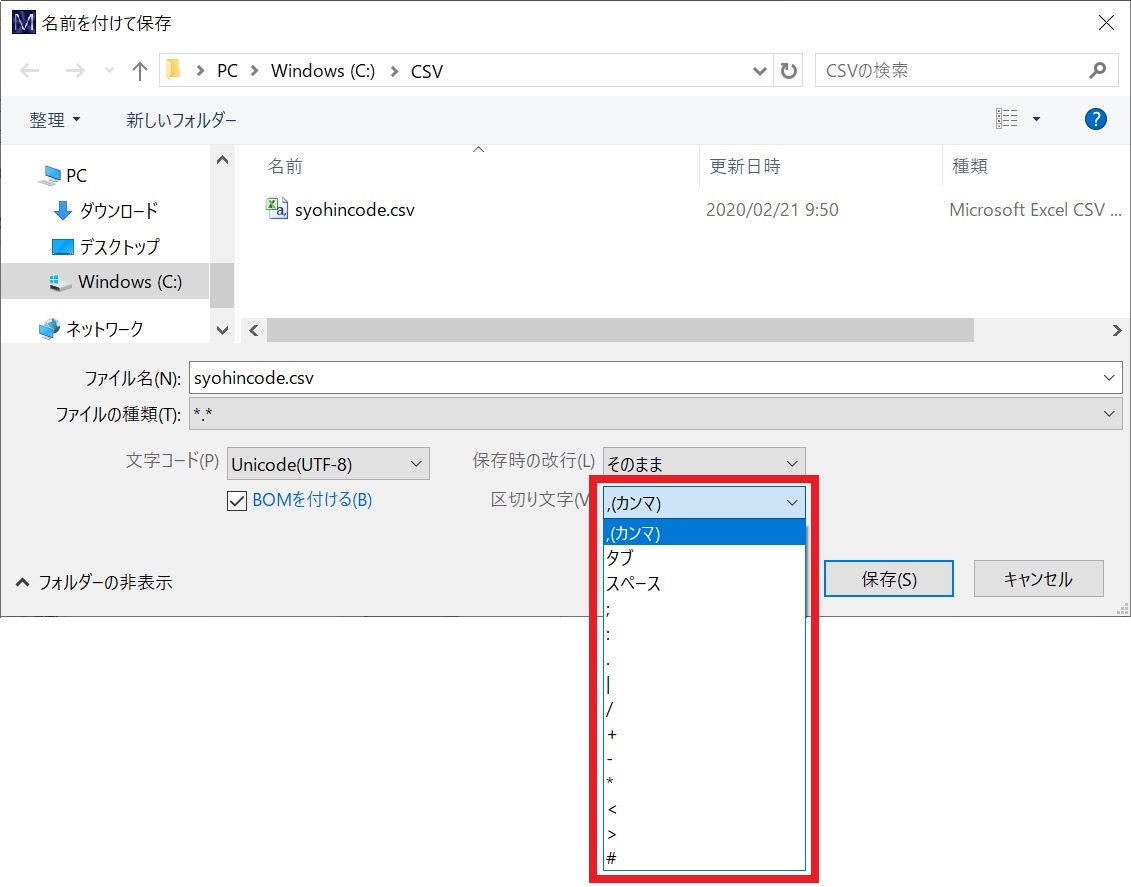Screen dimensions: 1131x887
Task: Pick the # delimiter option
Action: [612, 858]
